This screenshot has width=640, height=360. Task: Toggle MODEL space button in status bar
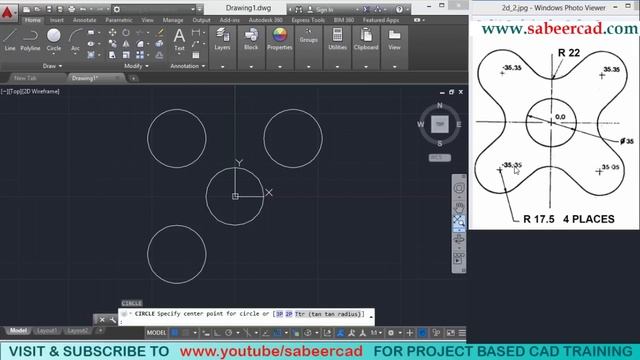click(156, 333)
